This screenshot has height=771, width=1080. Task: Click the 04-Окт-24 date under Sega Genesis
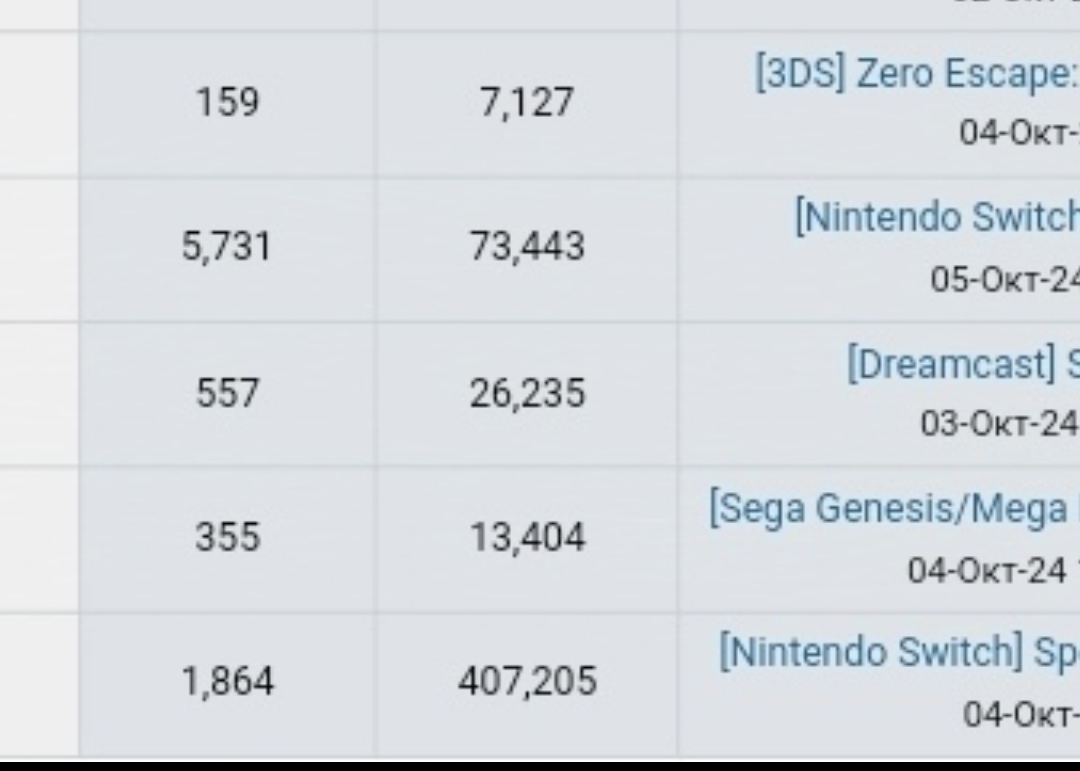pyautogui.click(x=994, y=570)
